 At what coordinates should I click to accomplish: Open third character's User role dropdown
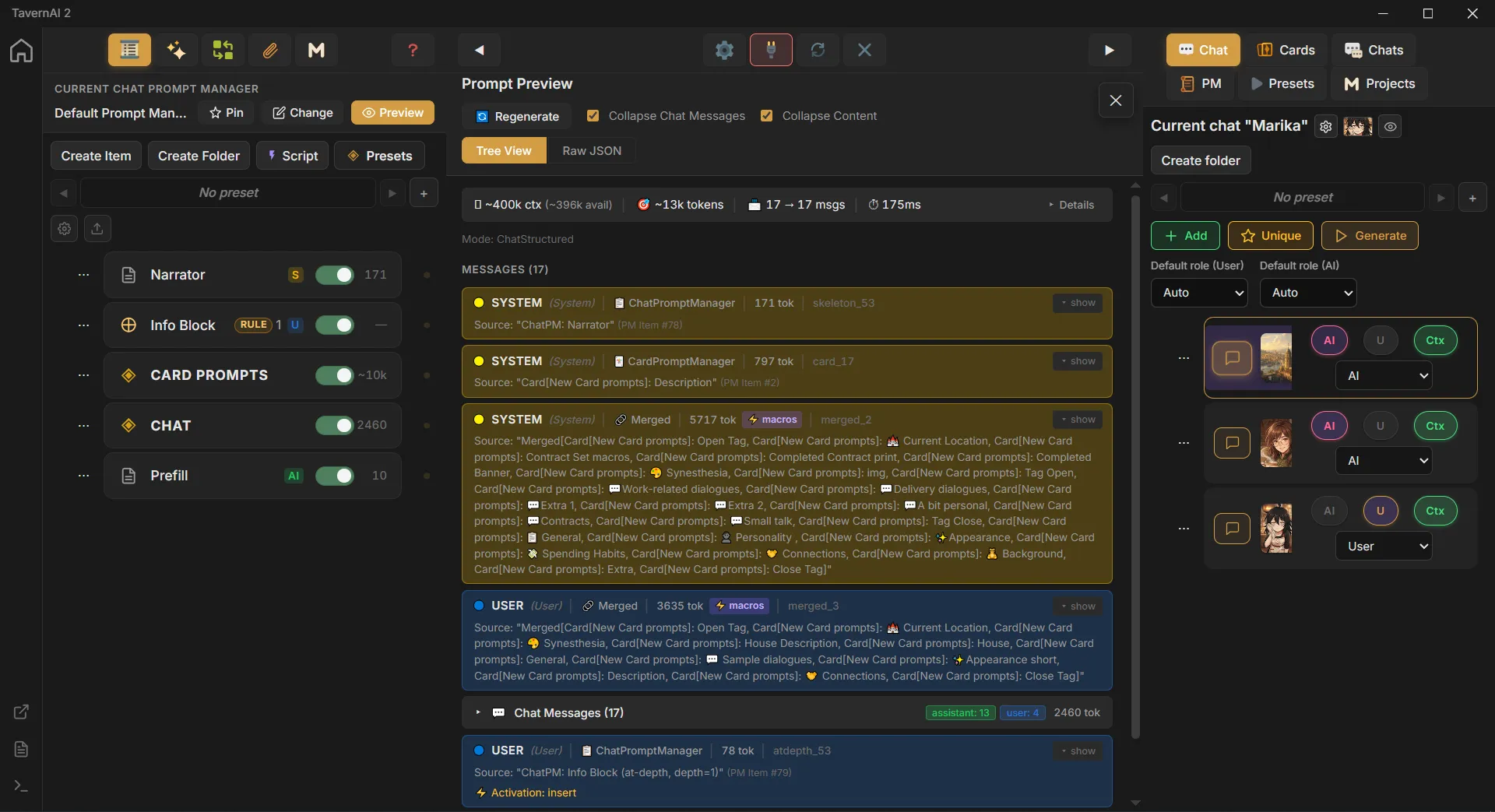tap(1384, 547)
